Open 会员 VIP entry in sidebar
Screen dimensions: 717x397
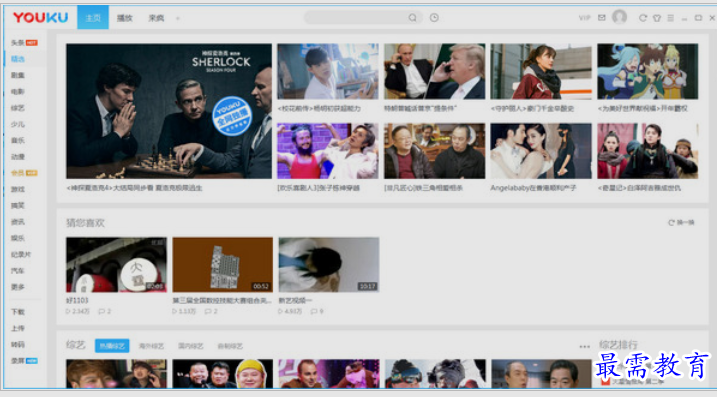(24, 173)
